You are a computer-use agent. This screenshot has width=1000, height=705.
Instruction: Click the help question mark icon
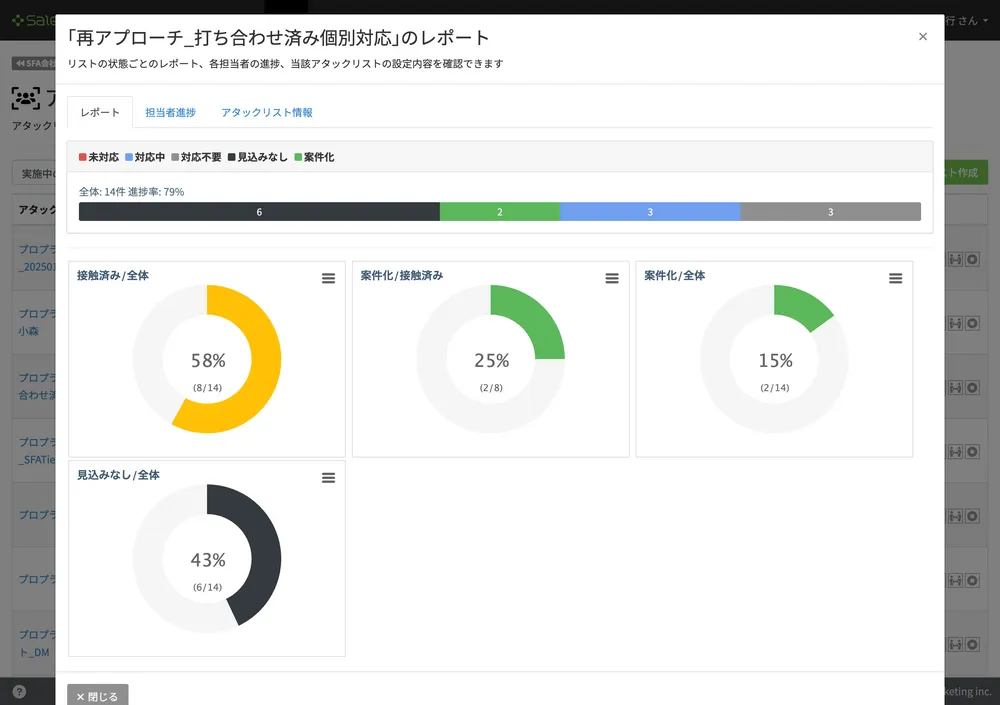pyautogui.click(x=19, y=691)
